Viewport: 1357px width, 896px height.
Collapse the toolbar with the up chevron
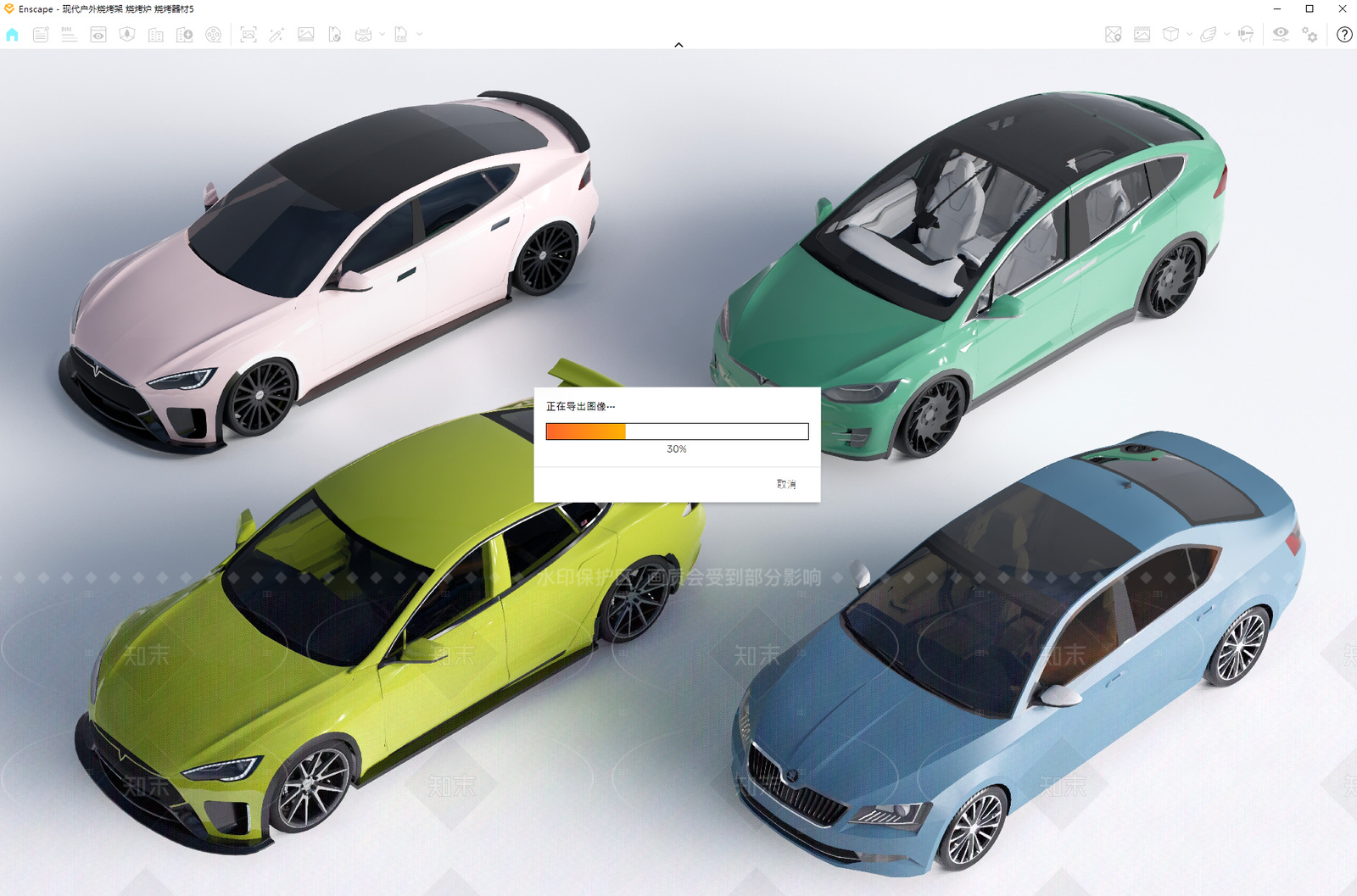tap(678, 45)
